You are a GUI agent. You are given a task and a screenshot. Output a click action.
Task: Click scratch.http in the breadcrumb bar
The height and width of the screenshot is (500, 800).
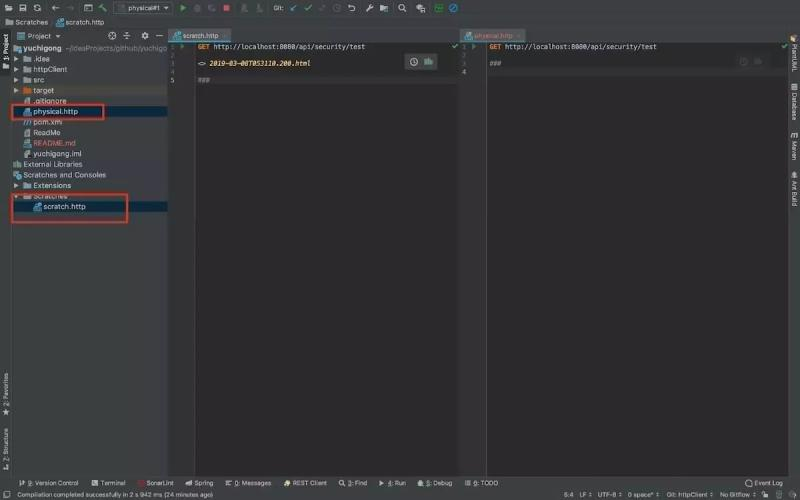click(x=80, y=22)
